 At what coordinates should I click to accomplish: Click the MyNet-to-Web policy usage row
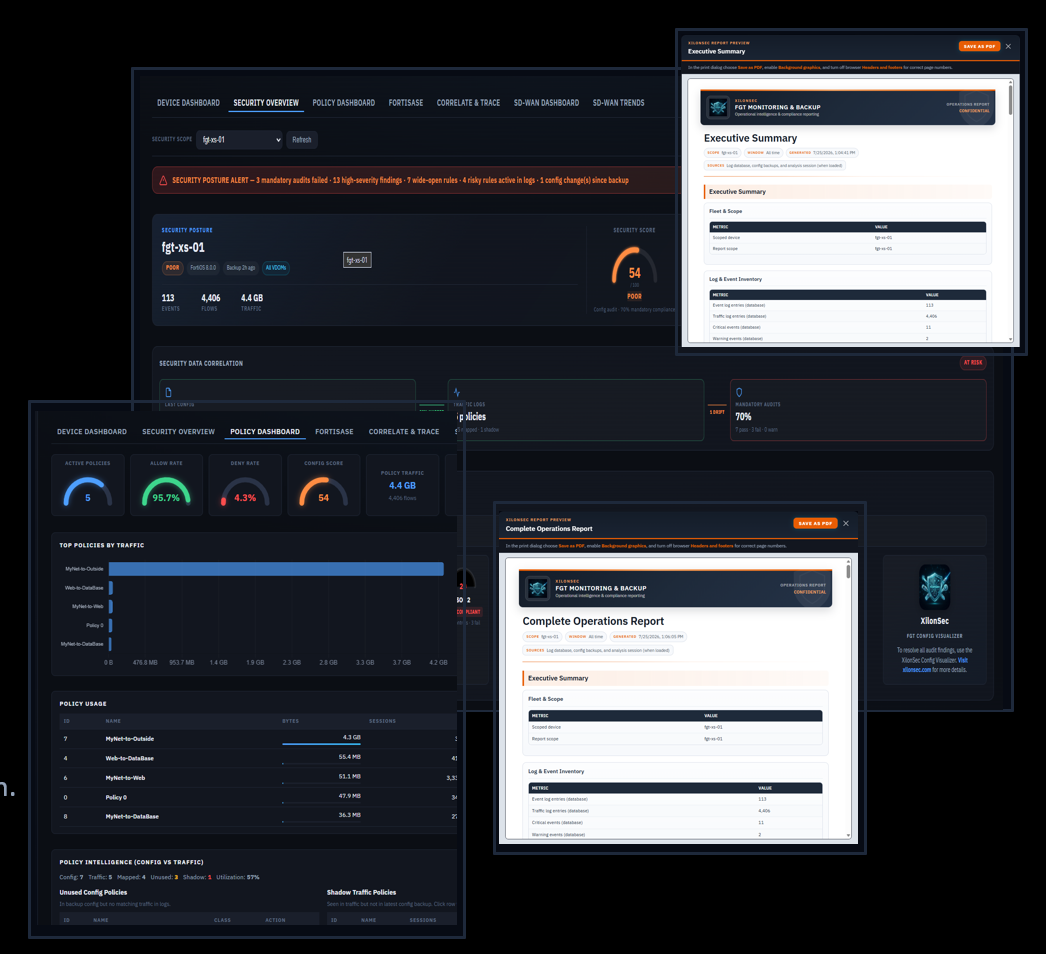click(x=257, y=777)
